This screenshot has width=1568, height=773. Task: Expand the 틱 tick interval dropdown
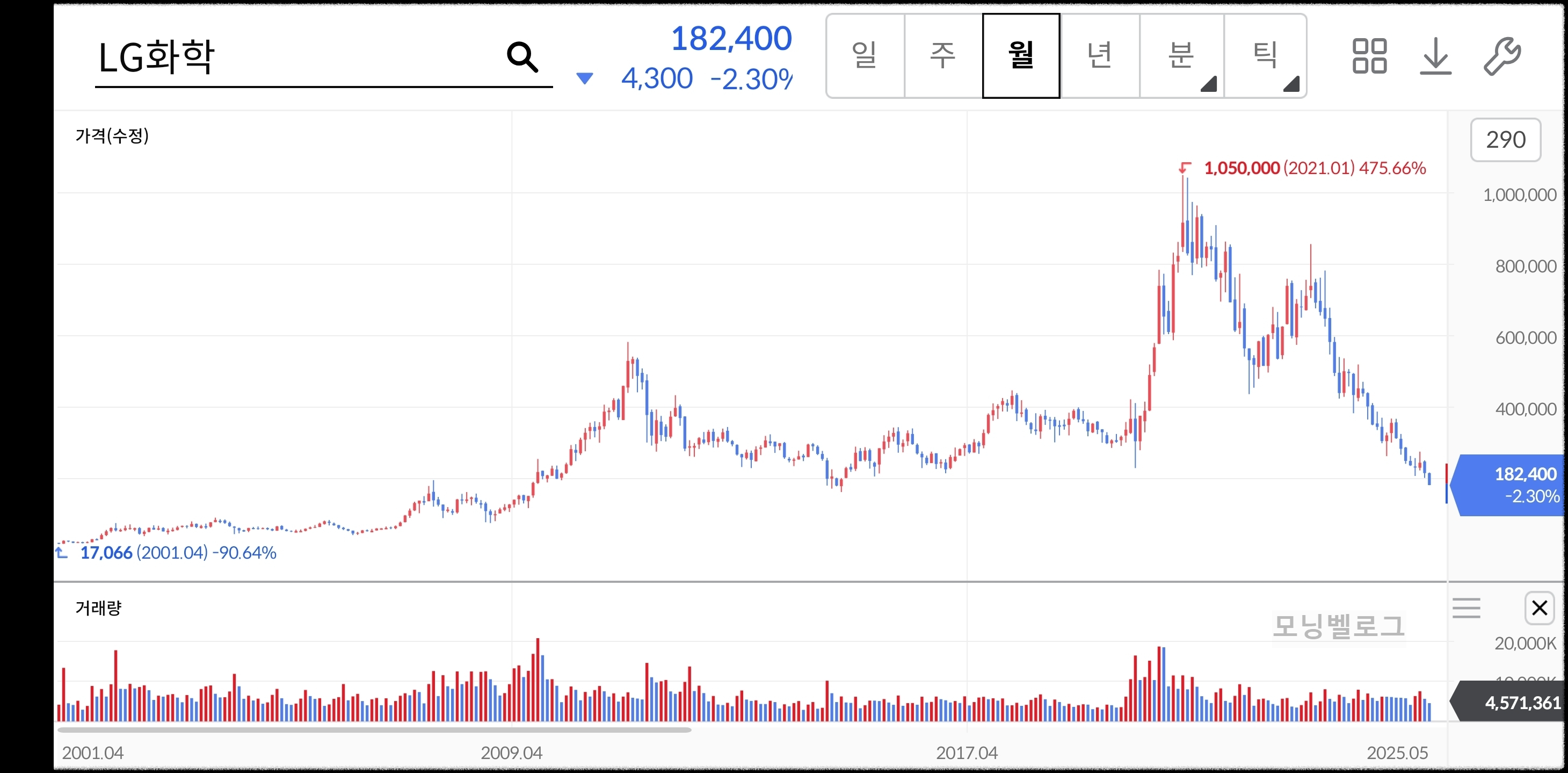point(1265,56)
